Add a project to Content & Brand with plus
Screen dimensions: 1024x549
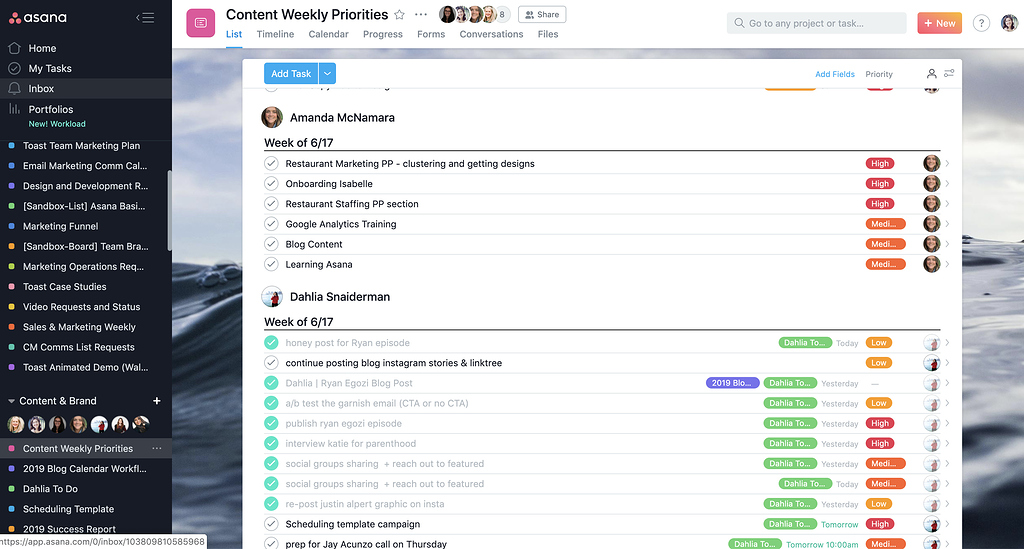(157, 401)
